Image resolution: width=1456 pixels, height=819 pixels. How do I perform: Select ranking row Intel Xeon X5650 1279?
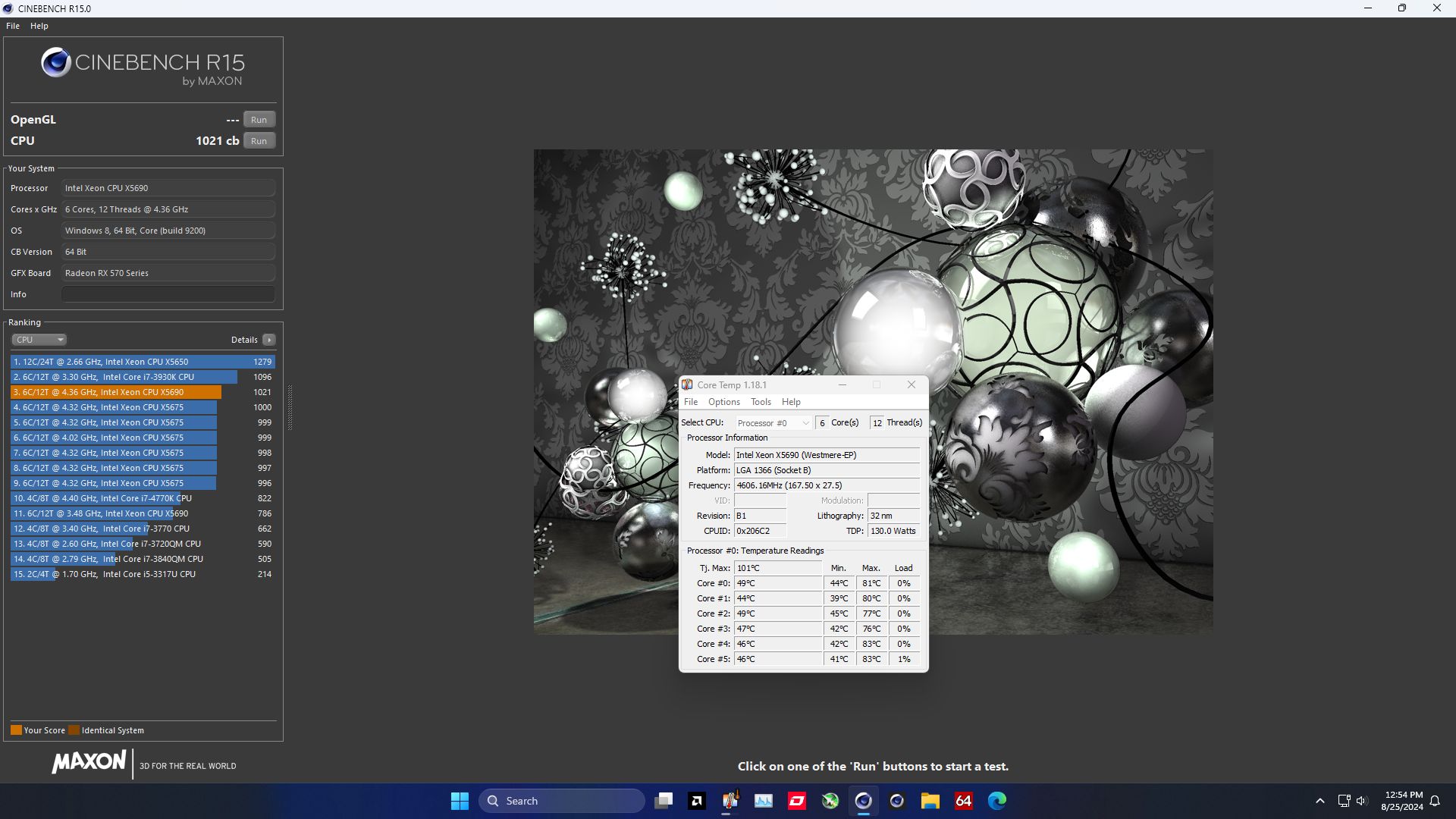[143, 362]
